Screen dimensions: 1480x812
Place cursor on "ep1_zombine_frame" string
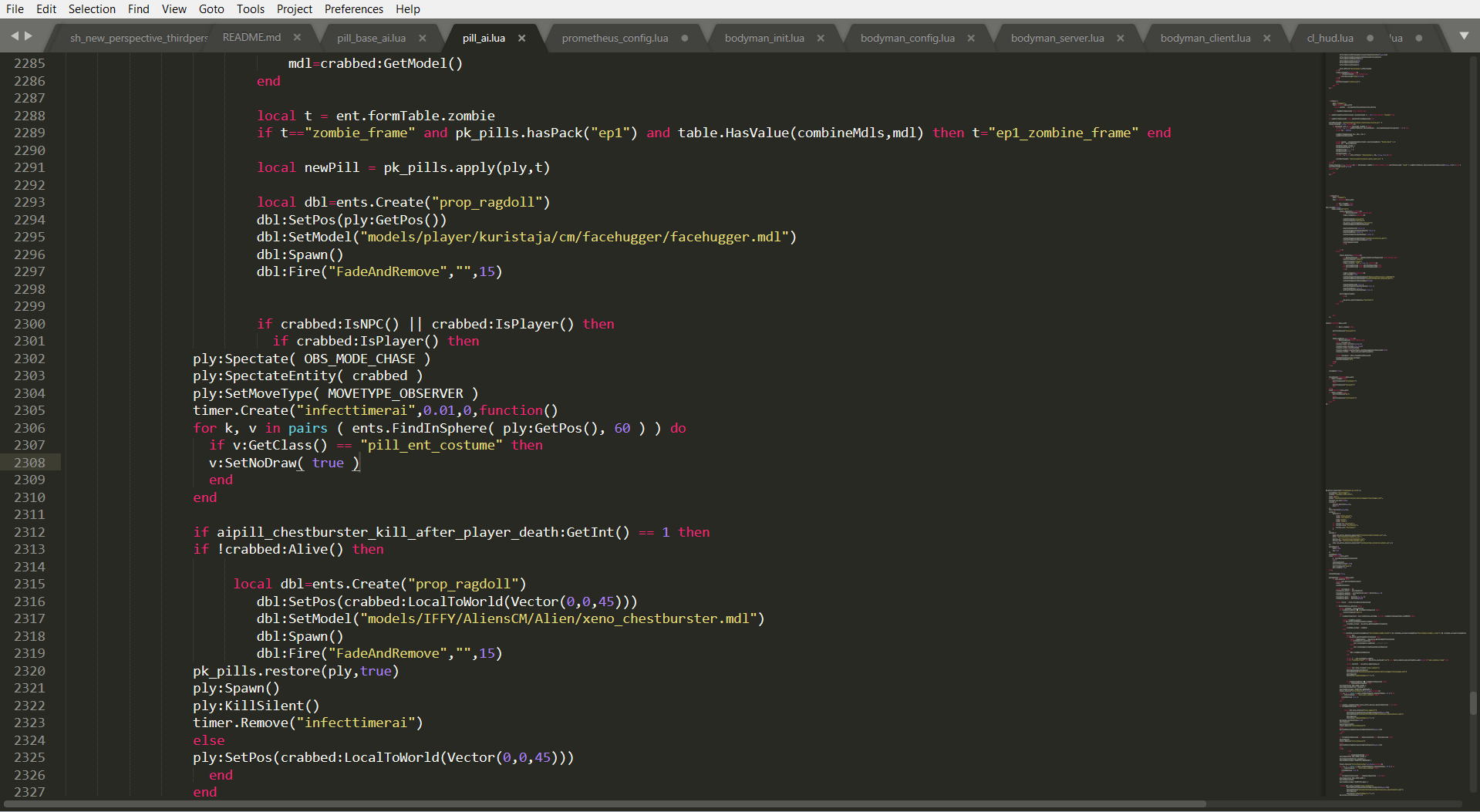(x=1063, y=133)
